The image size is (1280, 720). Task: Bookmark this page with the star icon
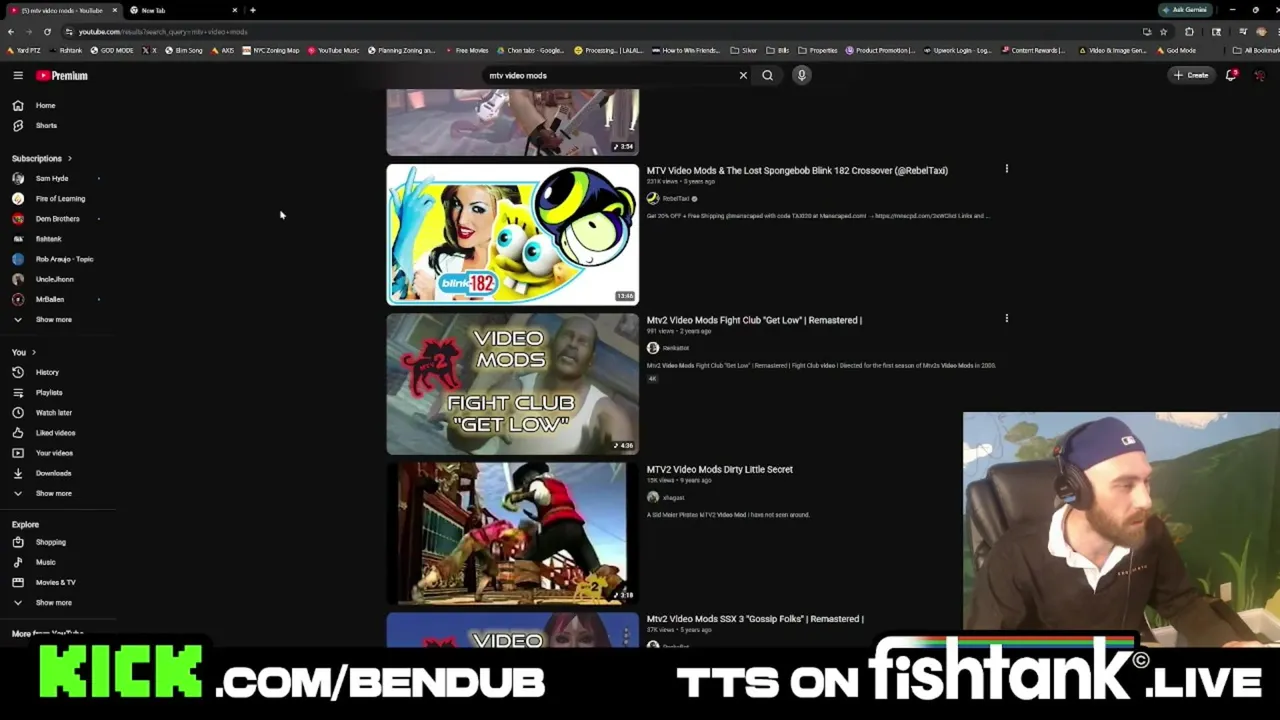[x=1163, y=31]
